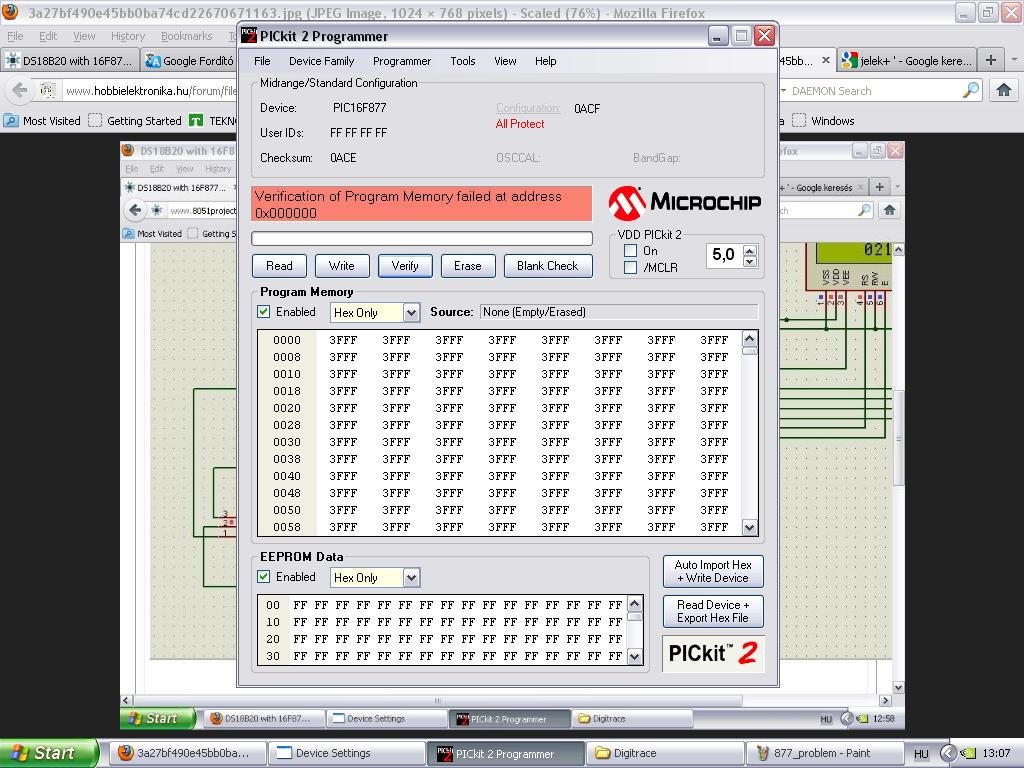Decrease VDD voltage with down arrow
This screenshot has height=768, width=1024.
point(750,261)
